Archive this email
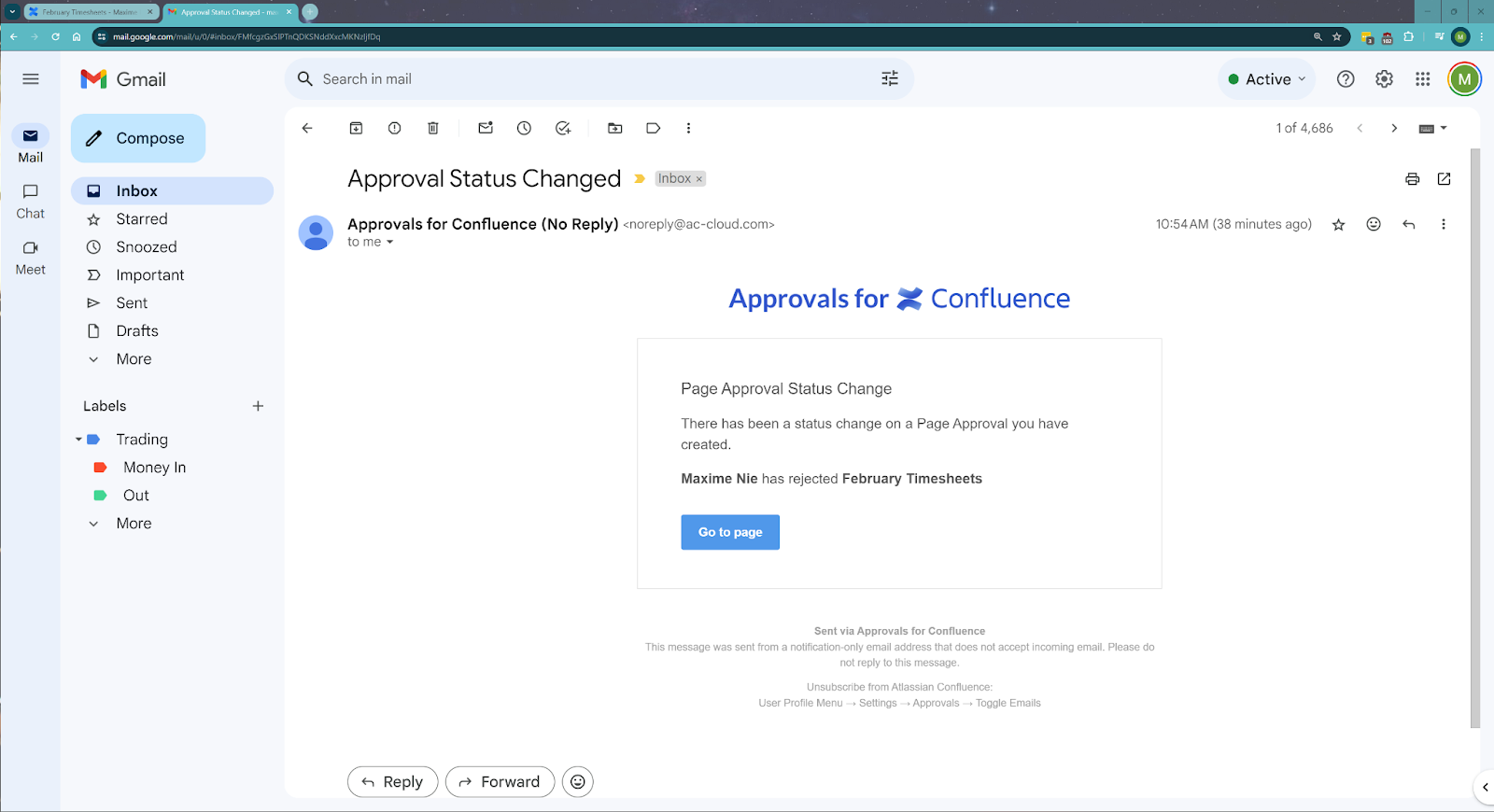 356,128
